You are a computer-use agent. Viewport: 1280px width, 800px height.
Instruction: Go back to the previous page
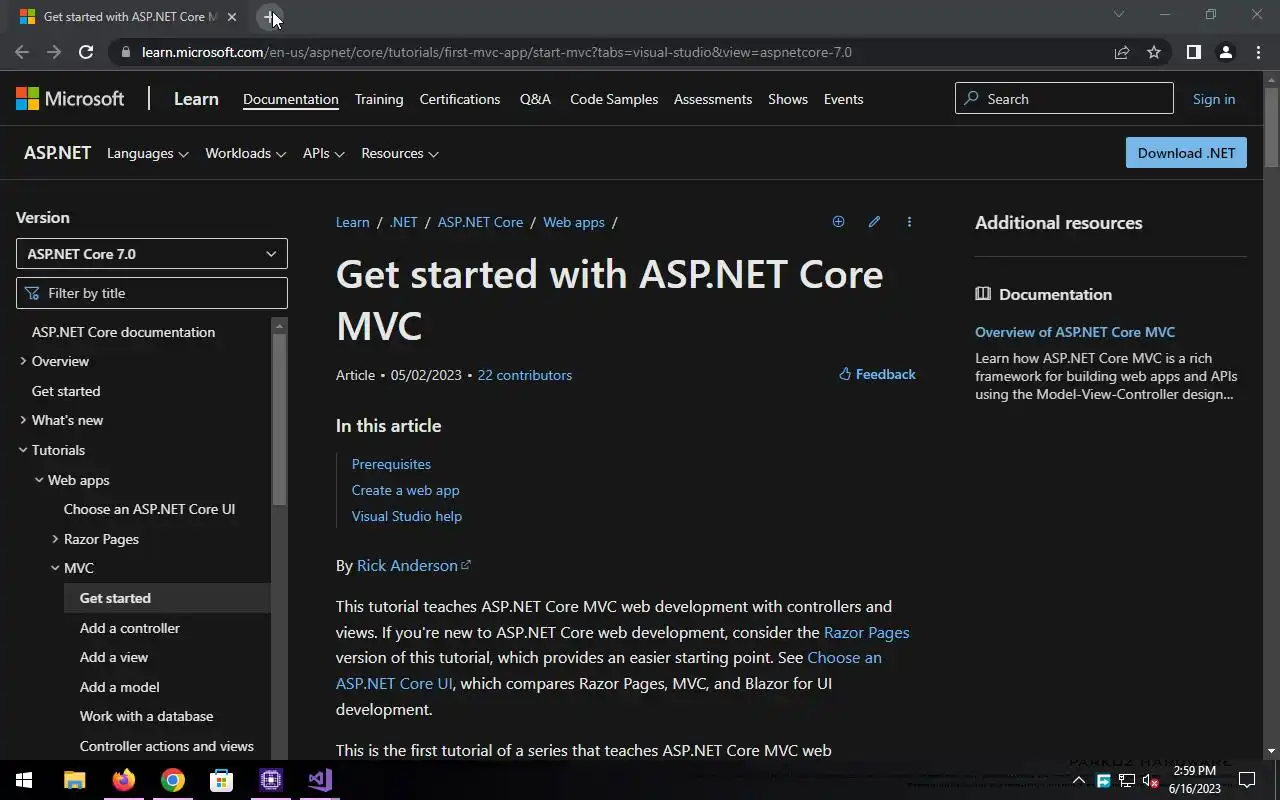click(22, 52)
